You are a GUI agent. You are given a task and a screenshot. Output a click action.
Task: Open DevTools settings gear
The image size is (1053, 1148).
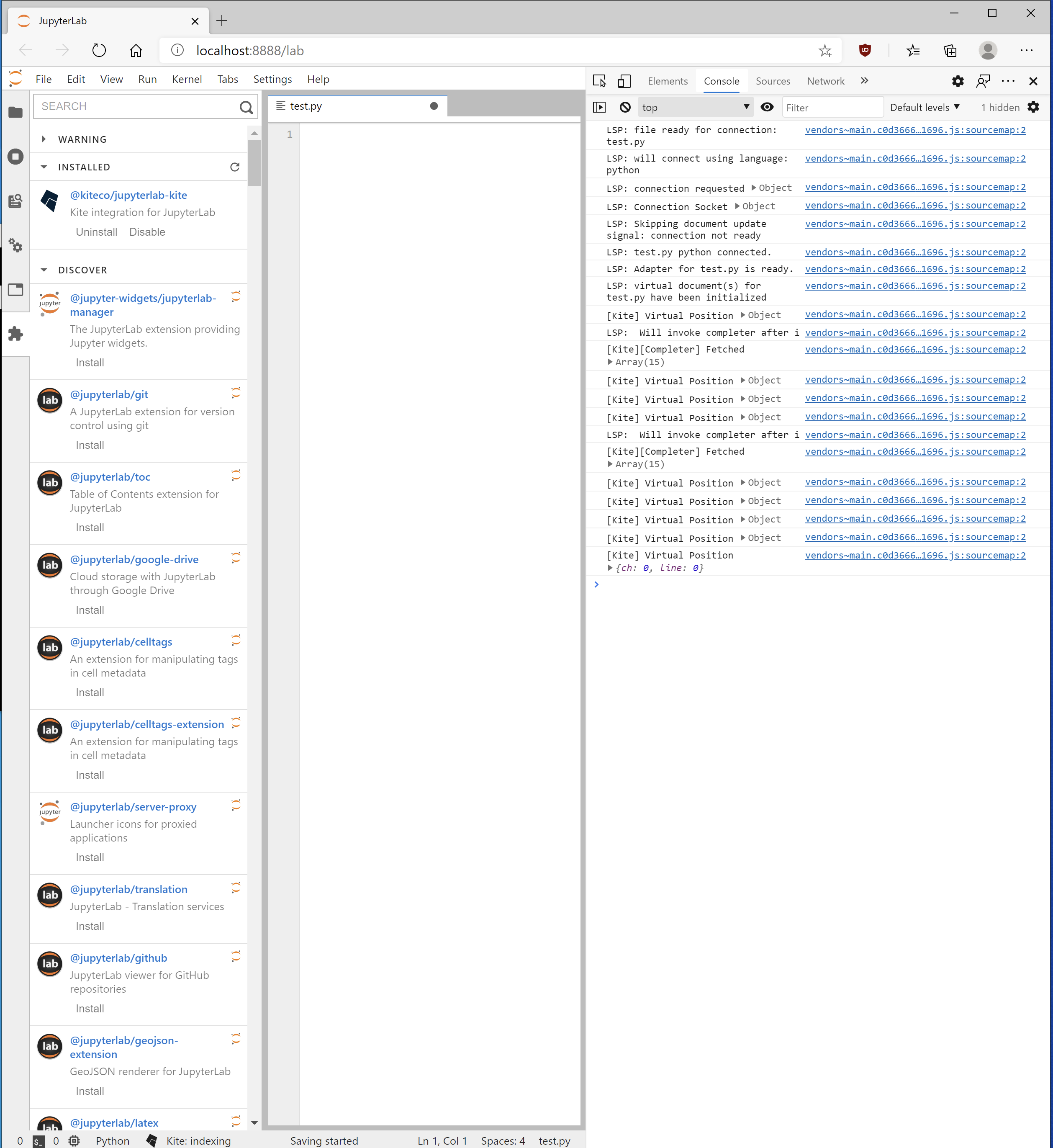click(x=958, y=81)
